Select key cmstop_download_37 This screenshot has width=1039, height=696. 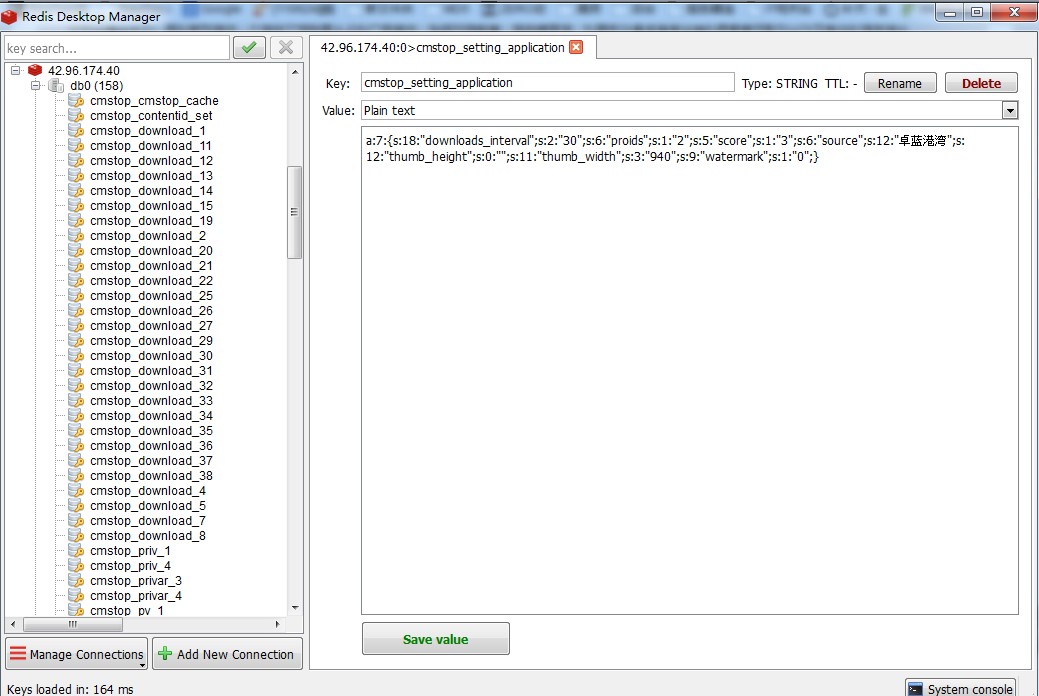[151, 461]
